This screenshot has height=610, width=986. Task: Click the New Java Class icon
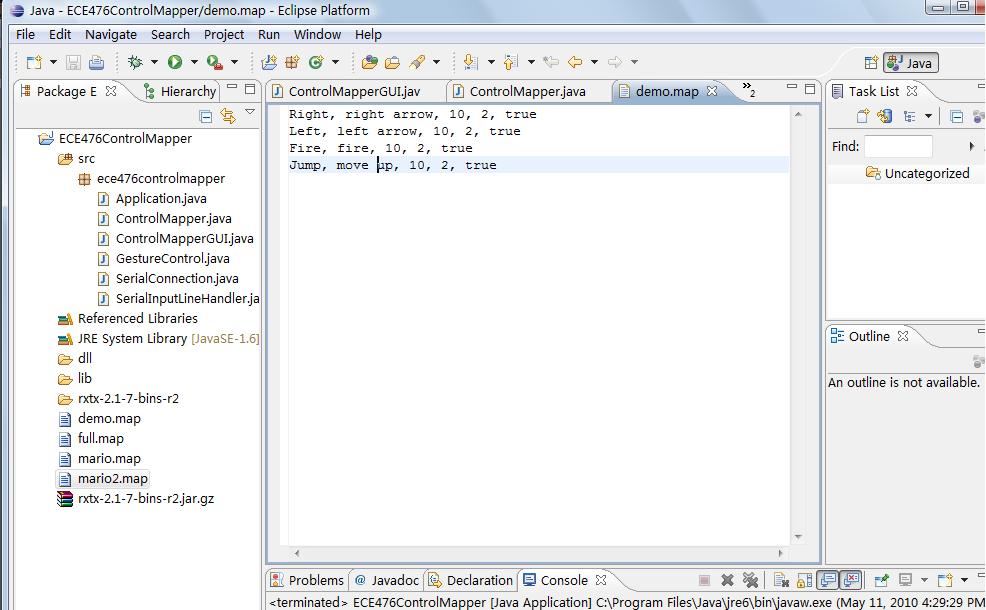pos(316,62)
